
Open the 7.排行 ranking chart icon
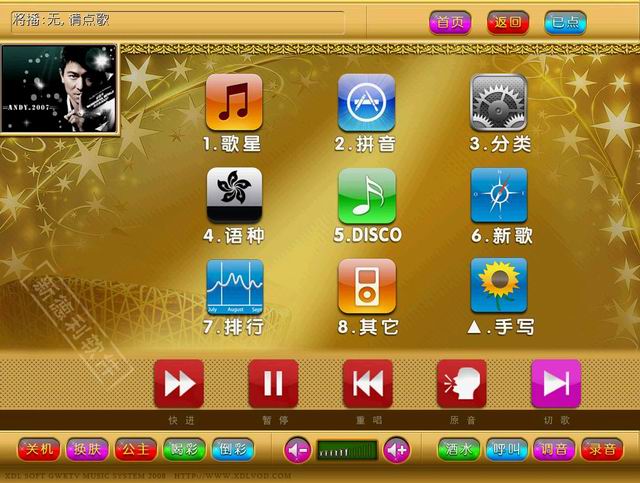click(x=235, y=287)
